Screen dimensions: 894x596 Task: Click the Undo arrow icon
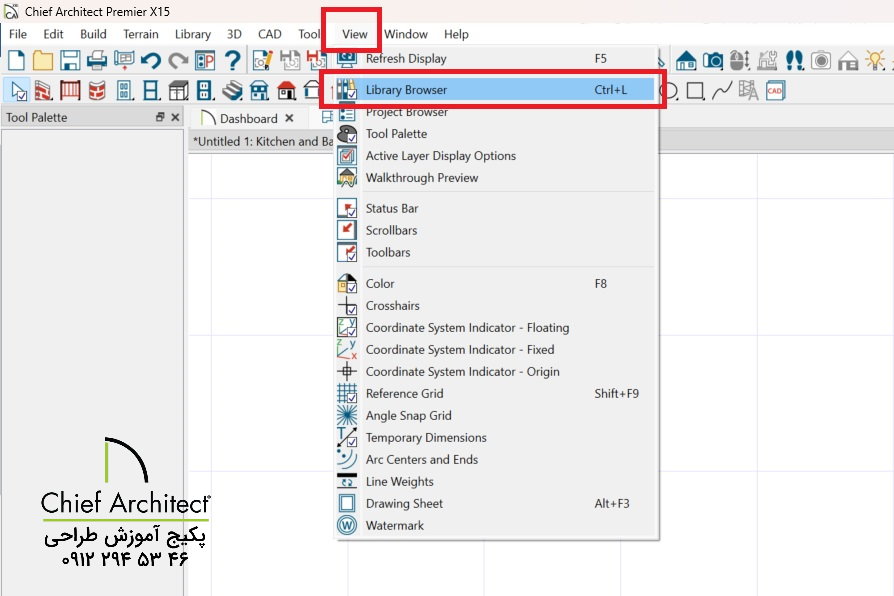click(151, 60)
